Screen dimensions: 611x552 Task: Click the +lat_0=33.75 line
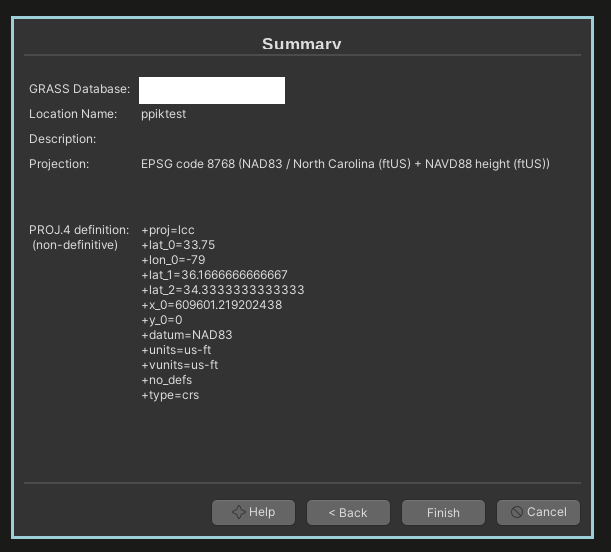tap(178, 245)
